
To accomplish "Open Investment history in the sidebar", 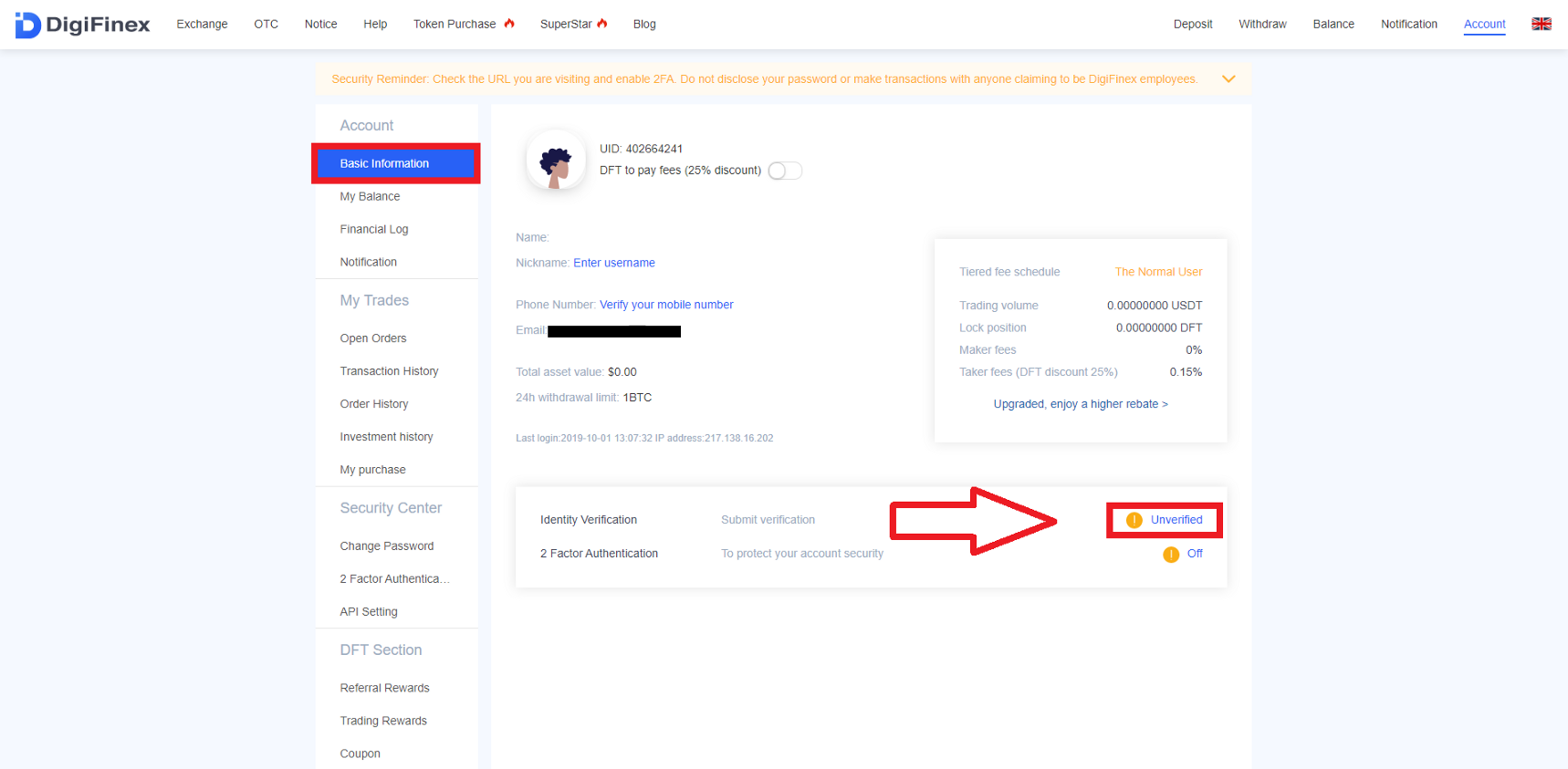I will [386, 437].
